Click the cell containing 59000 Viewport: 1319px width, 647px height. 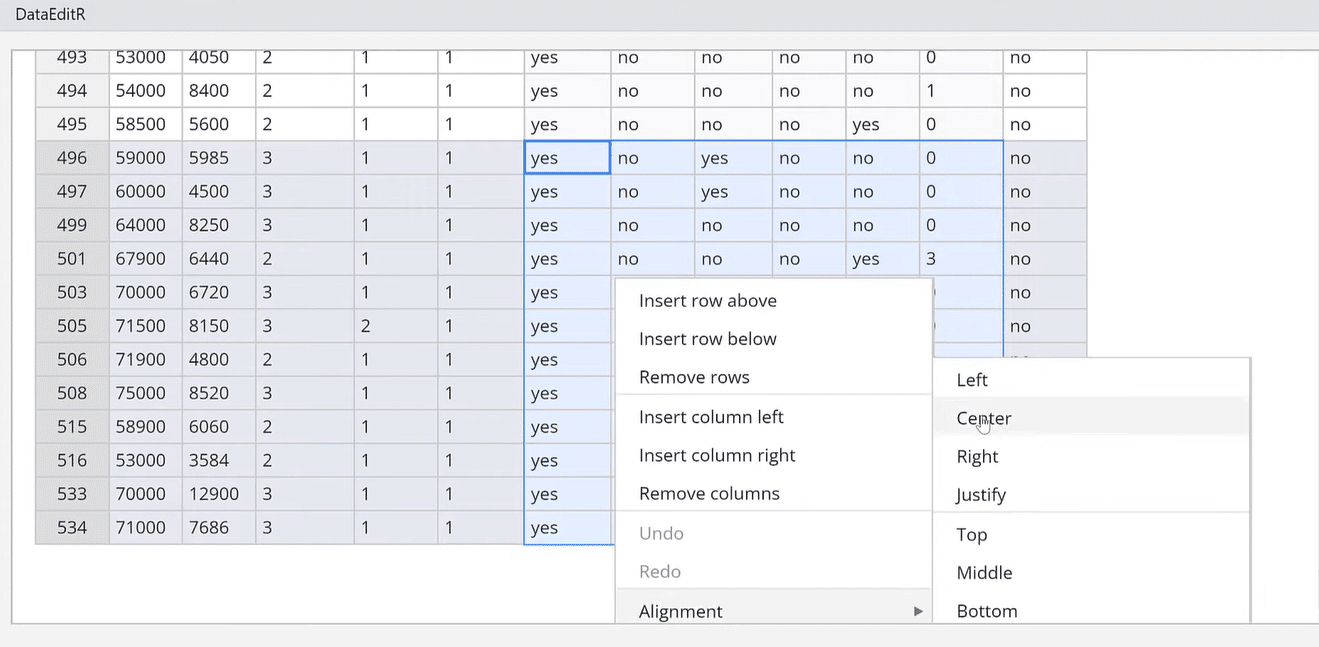pyautogui.click(x=145, y=158)
